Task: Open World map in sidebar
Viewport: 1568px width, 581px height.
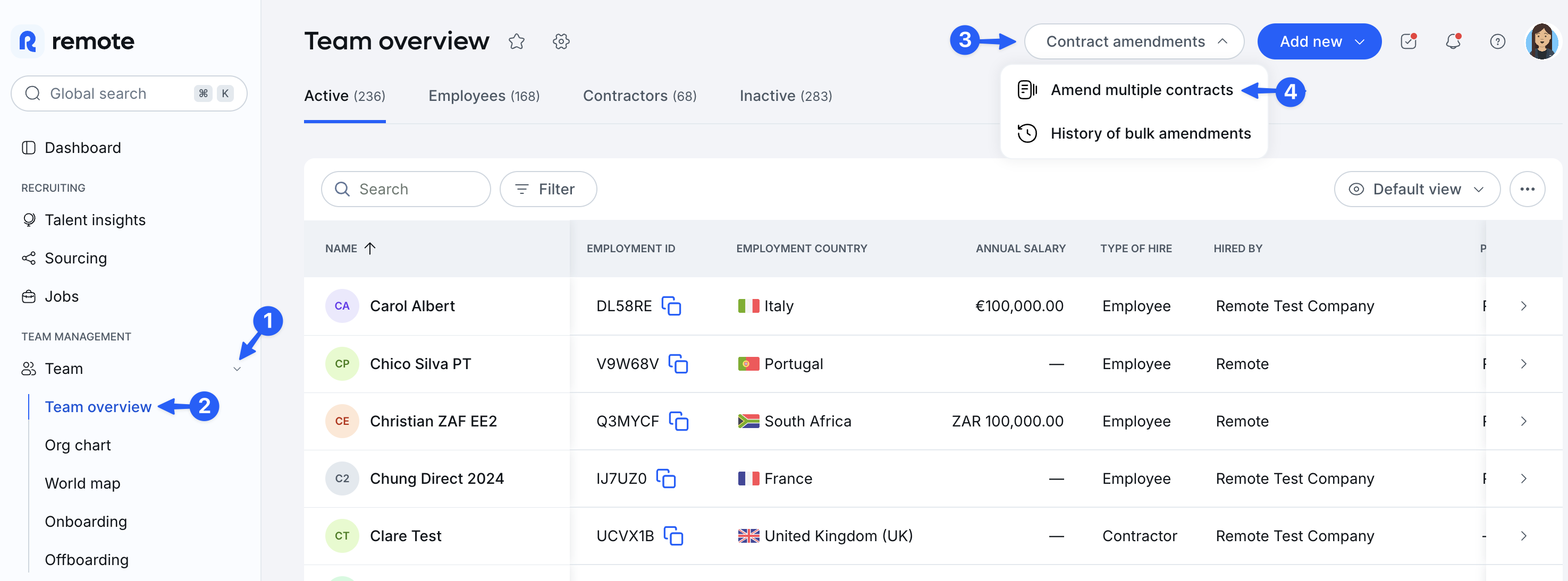Action: click(83, 484)
